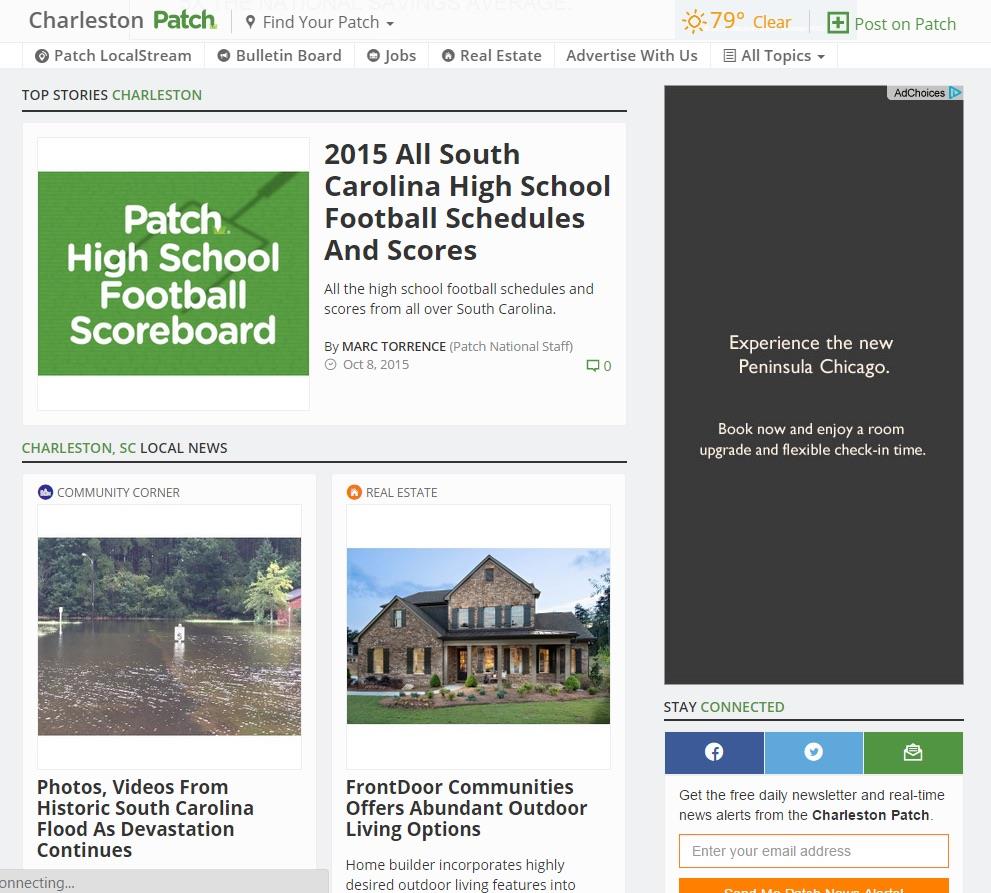
Task: Click the Community Corner category icon
Action: click(45, 492)
